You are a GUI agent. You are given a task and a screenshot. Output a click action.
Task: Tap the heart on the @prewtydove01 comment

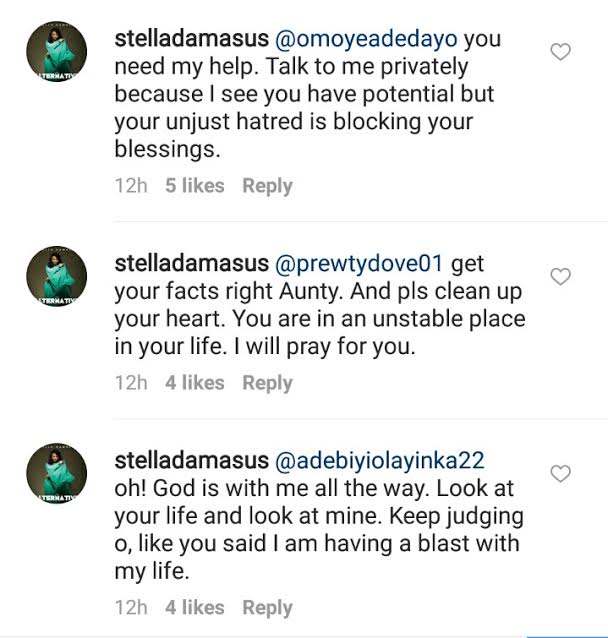[x=561, y=277]
